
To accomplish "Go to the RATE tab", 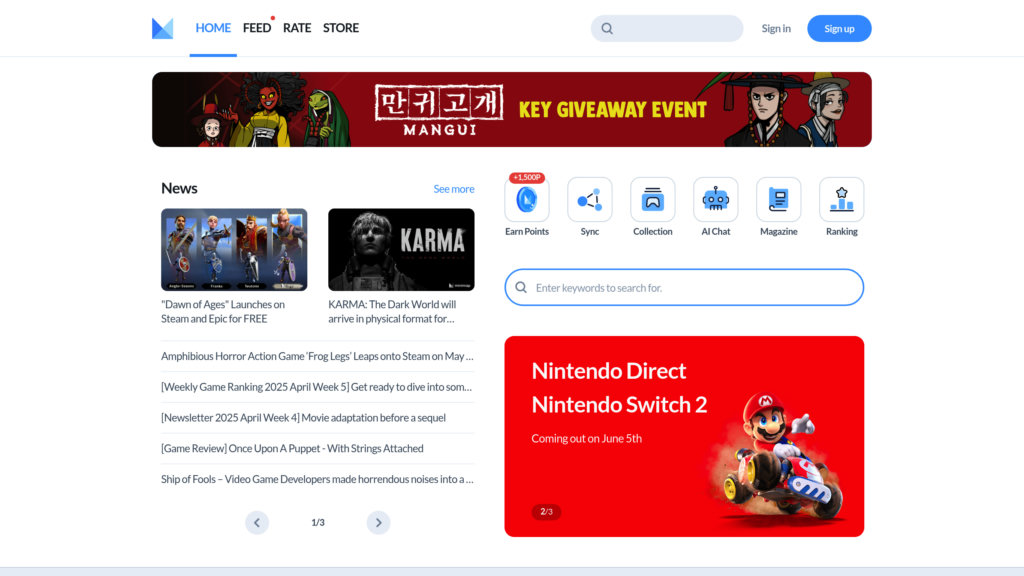I will point(296,28).
